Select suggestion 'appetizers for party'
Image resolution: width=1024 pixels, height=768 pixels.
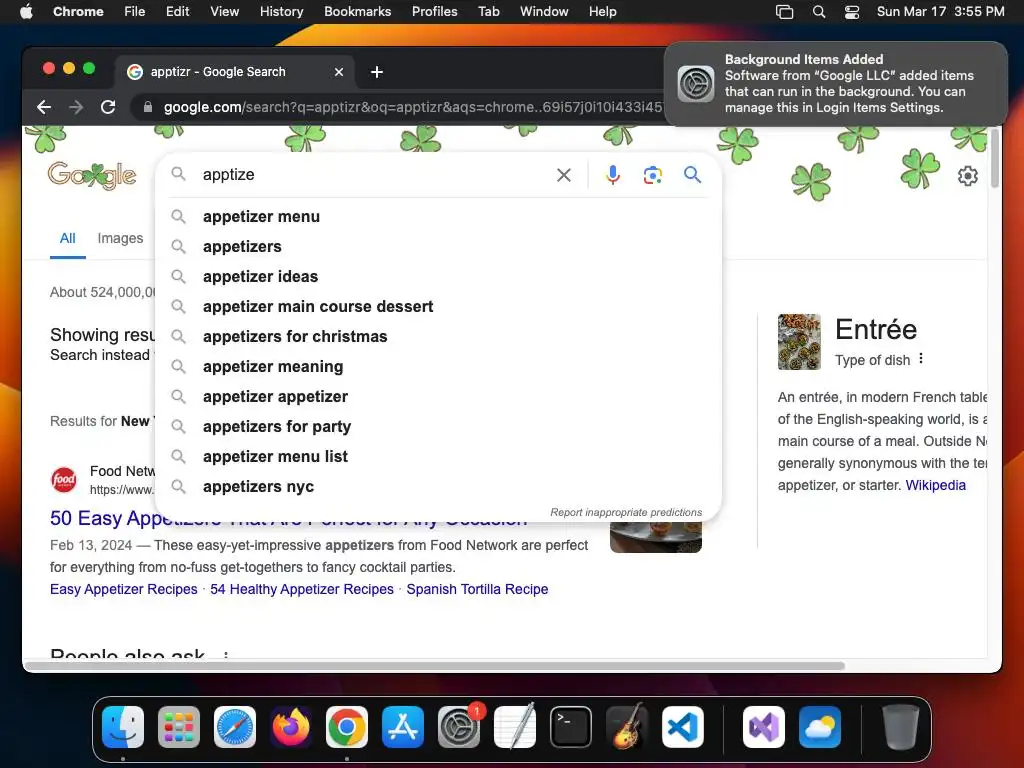pos(439,427)
